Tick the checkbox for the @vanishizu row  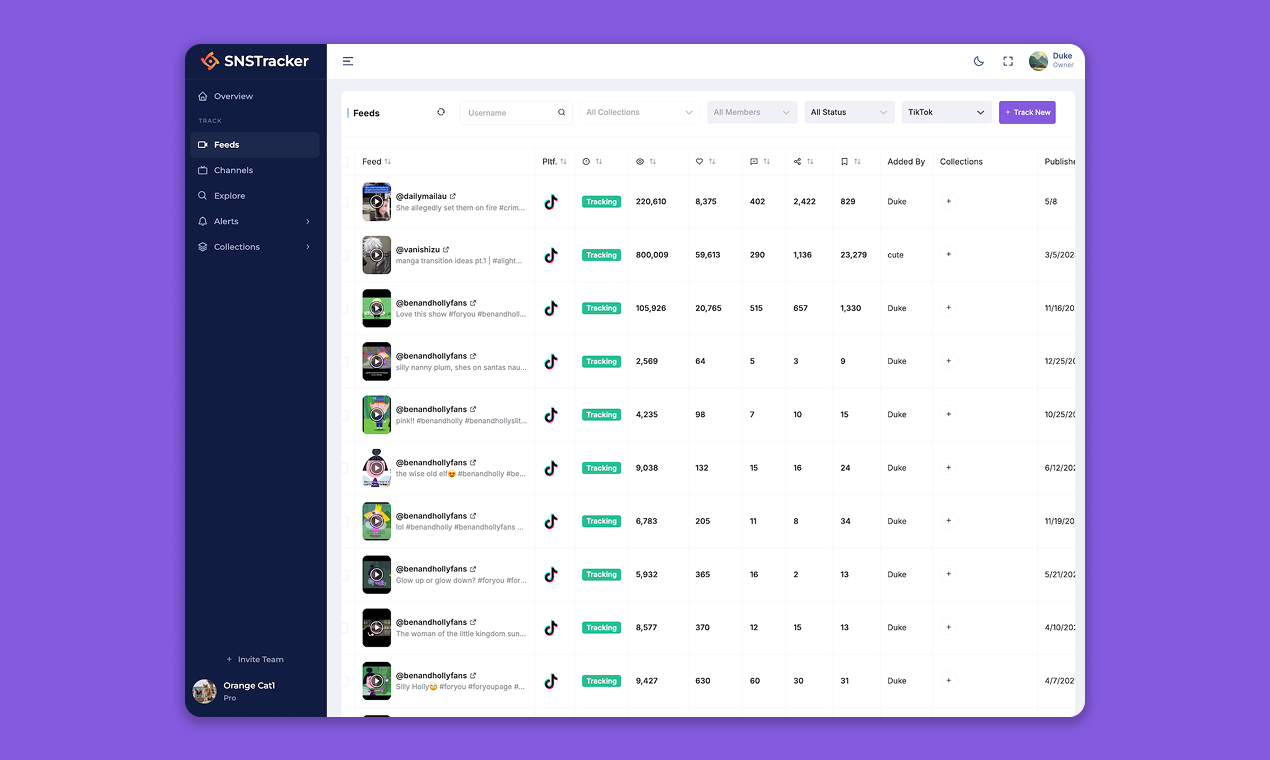pyautogui.click(x=346, y=255)
